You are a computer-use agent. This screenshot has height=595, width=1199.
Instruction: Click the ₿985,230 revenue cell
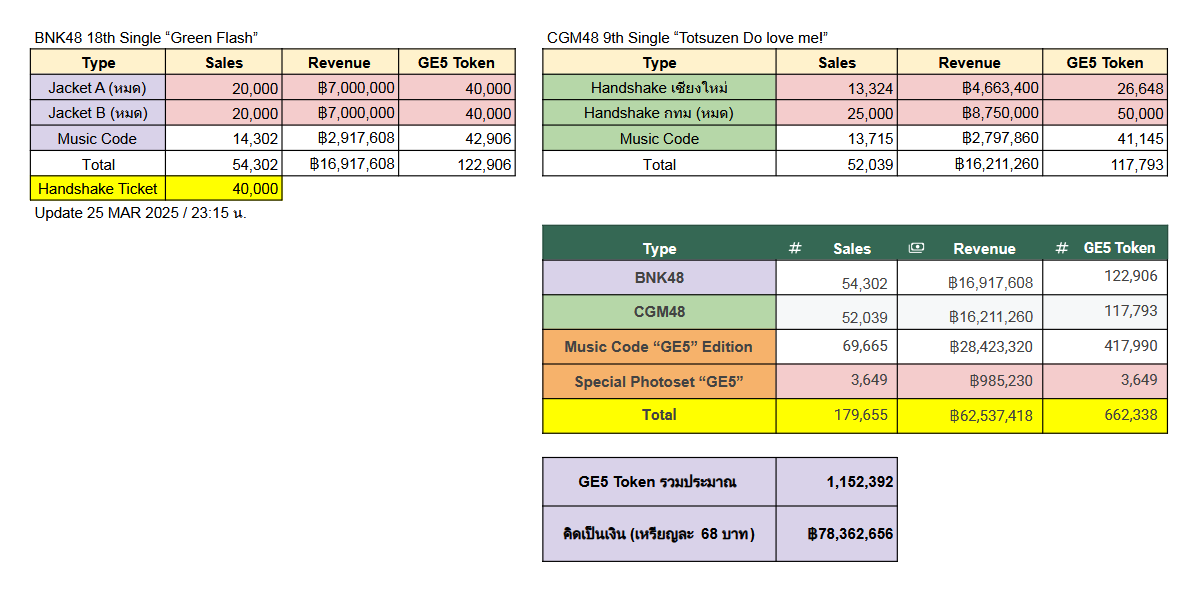[x=970, y=381]
